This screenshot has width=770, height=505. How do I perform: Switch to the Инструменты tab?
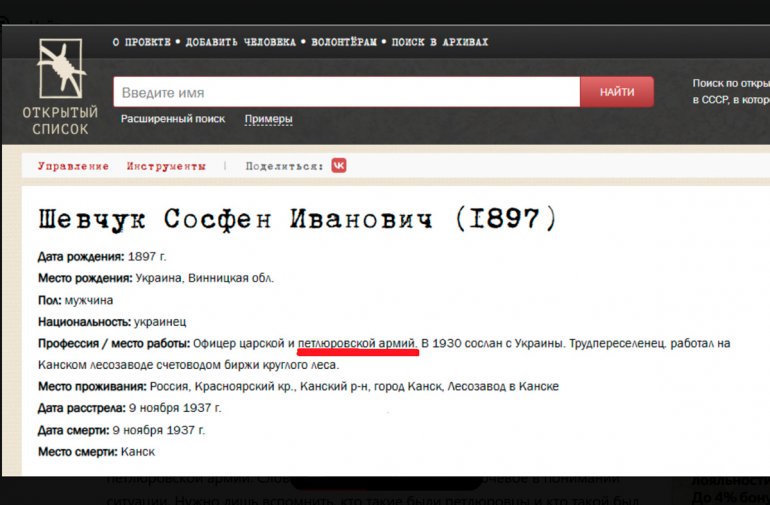coord(166,166)
